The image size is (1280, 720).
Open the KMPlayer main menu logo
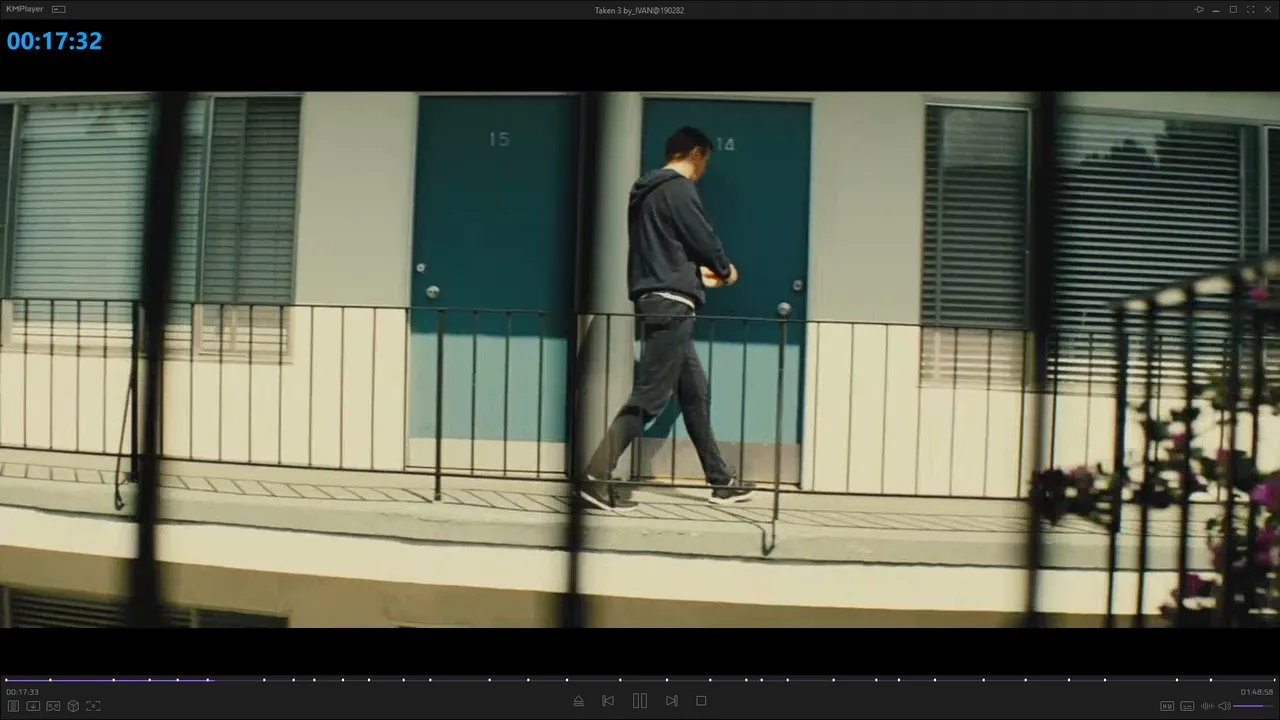click(x=25, y=9)
